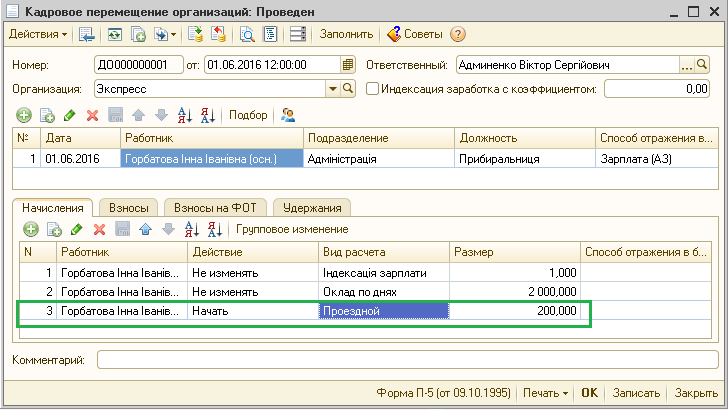
Task: Click the reread/refresh document icon
Action: click(115, 34)
